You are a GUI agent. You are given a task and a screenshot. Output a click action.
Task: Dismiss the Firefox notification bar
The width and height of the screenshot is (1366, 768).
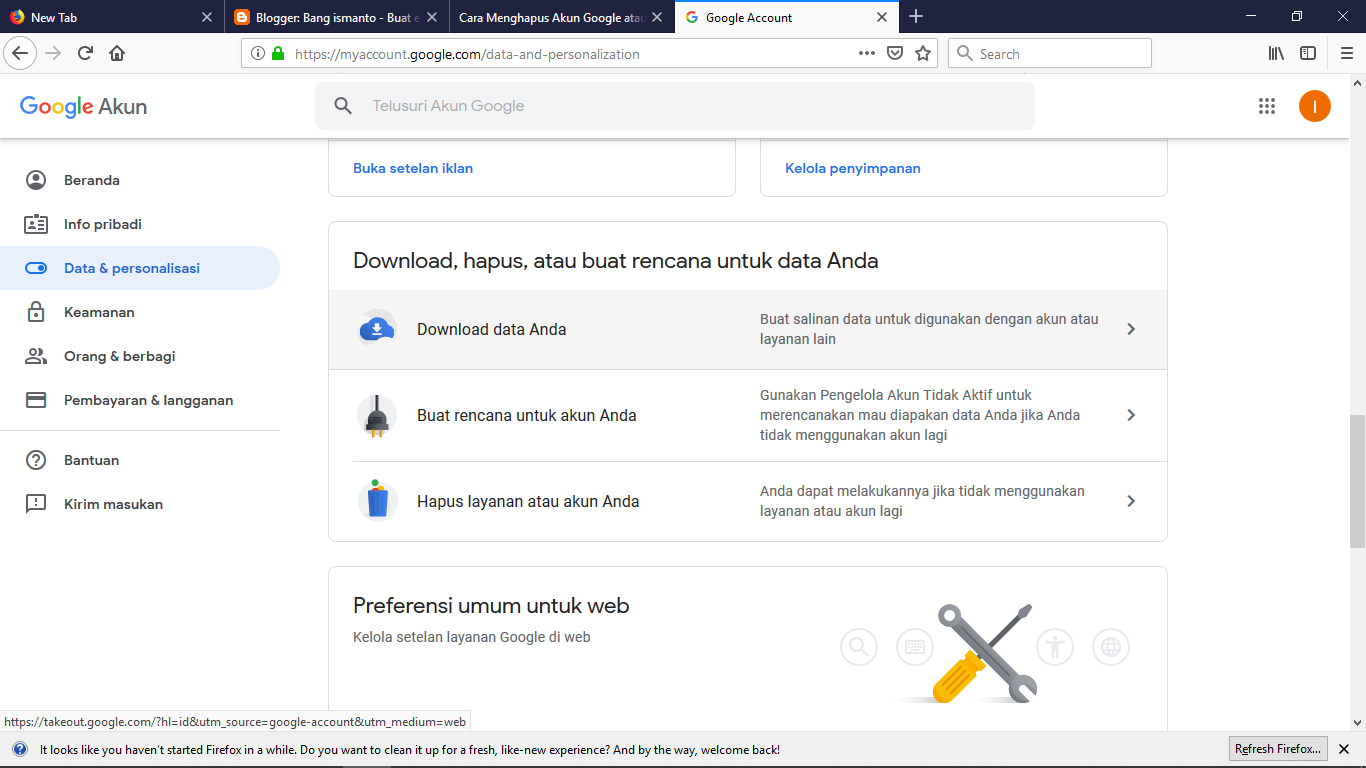tap(1344, 749)
